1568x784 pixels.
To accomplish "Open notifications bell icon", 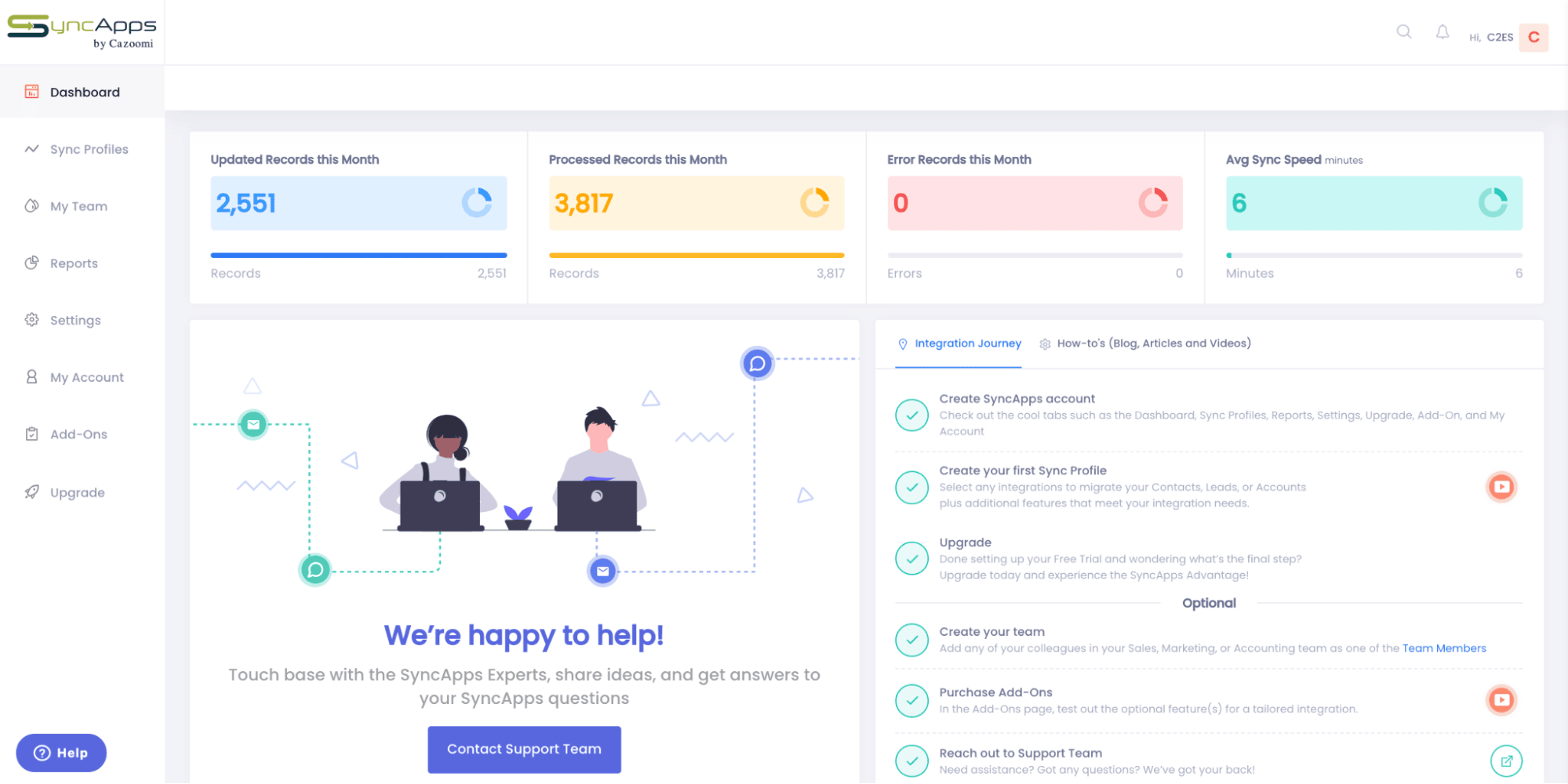I will tap(1442, 31).
